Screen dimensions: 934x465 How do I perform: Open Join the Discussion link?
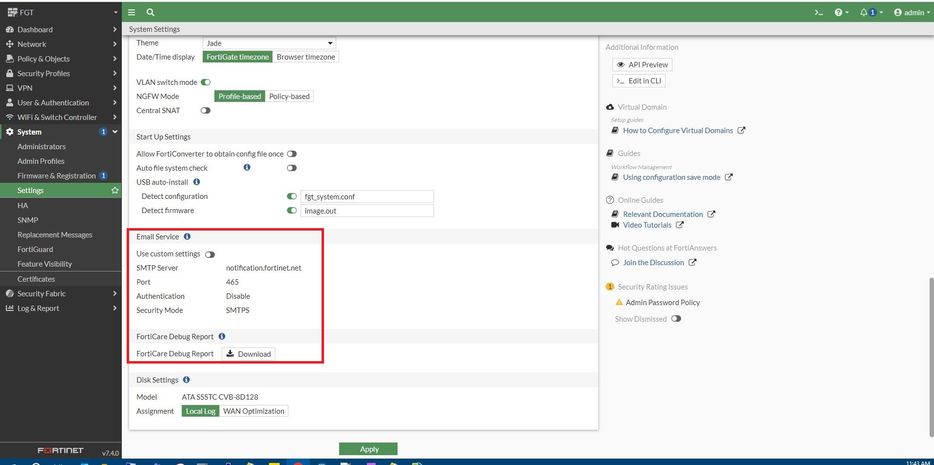point(653,262)
